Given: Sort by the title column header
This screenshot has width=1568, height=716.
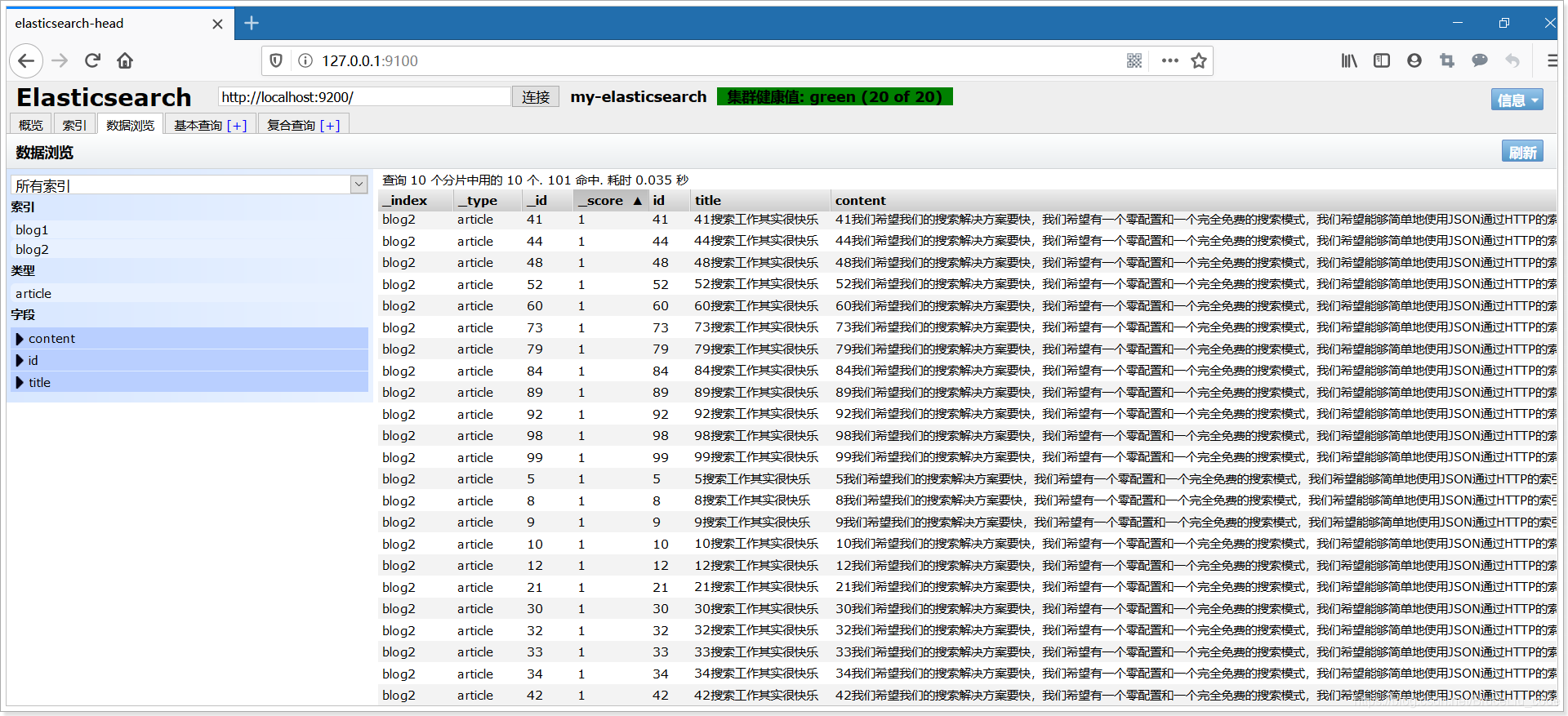Looking at the screenshot, I should pyautogui.click(x=759, y=201).
